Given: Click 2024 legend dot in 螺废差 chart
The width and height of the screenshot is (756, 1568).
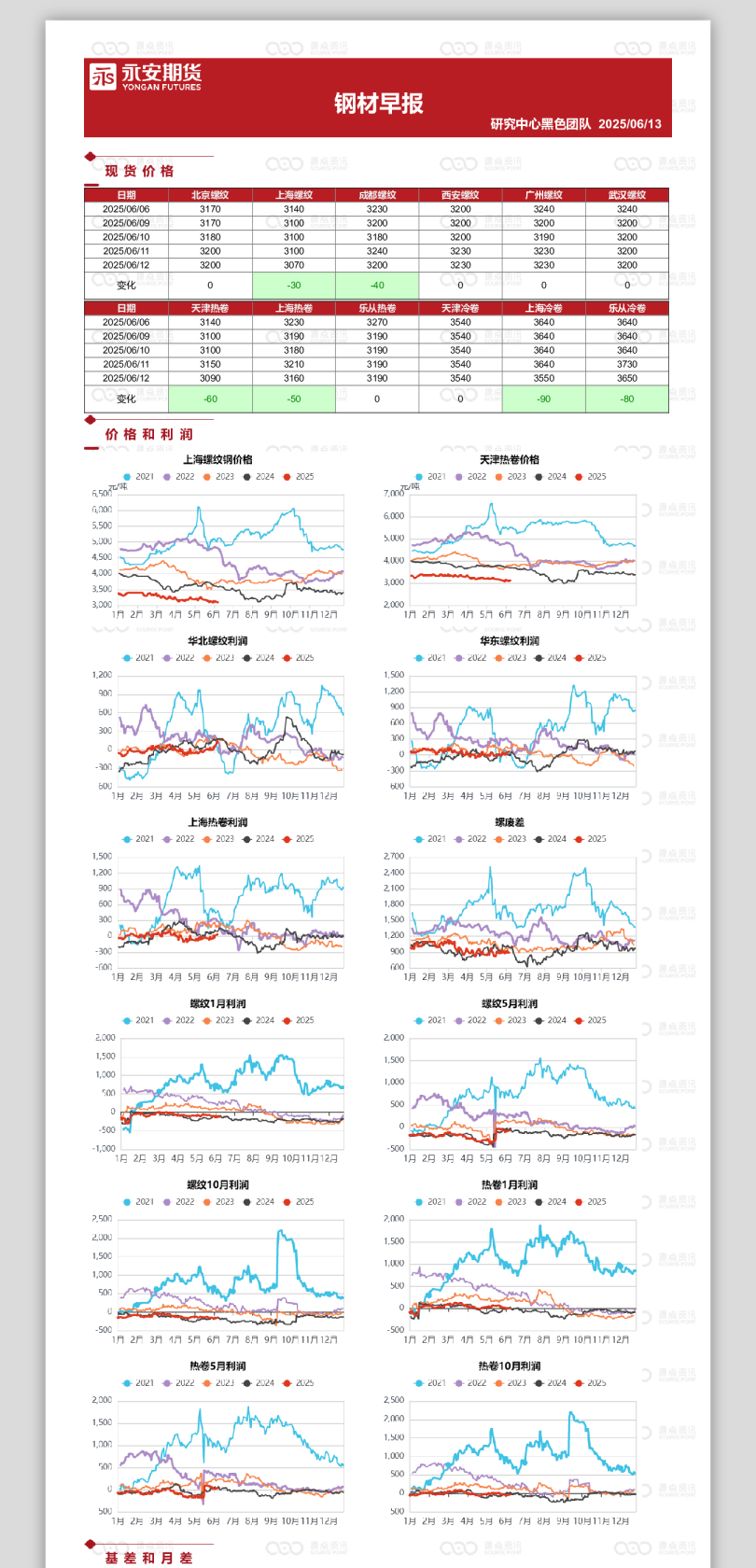Looking at the screenshot, I should click(539, 839).
